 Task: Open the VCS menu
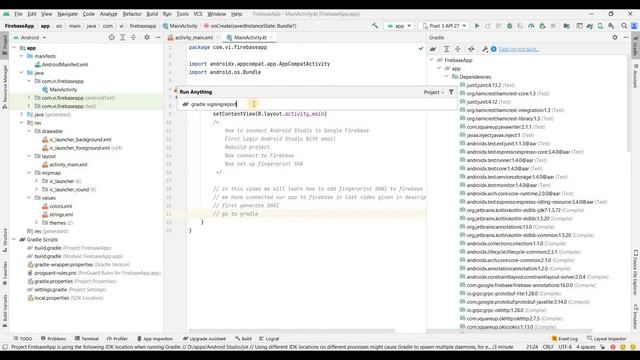click(198, 14)
